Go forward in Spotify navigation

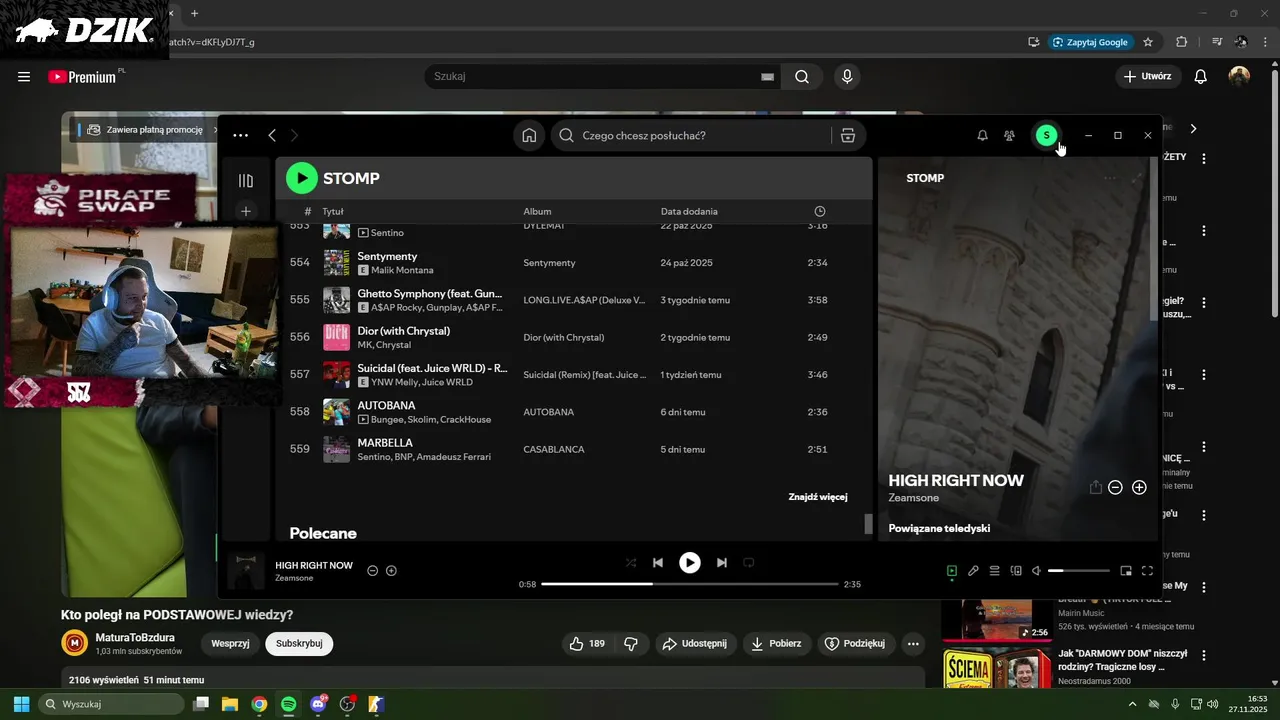click(x=294, y=136)
